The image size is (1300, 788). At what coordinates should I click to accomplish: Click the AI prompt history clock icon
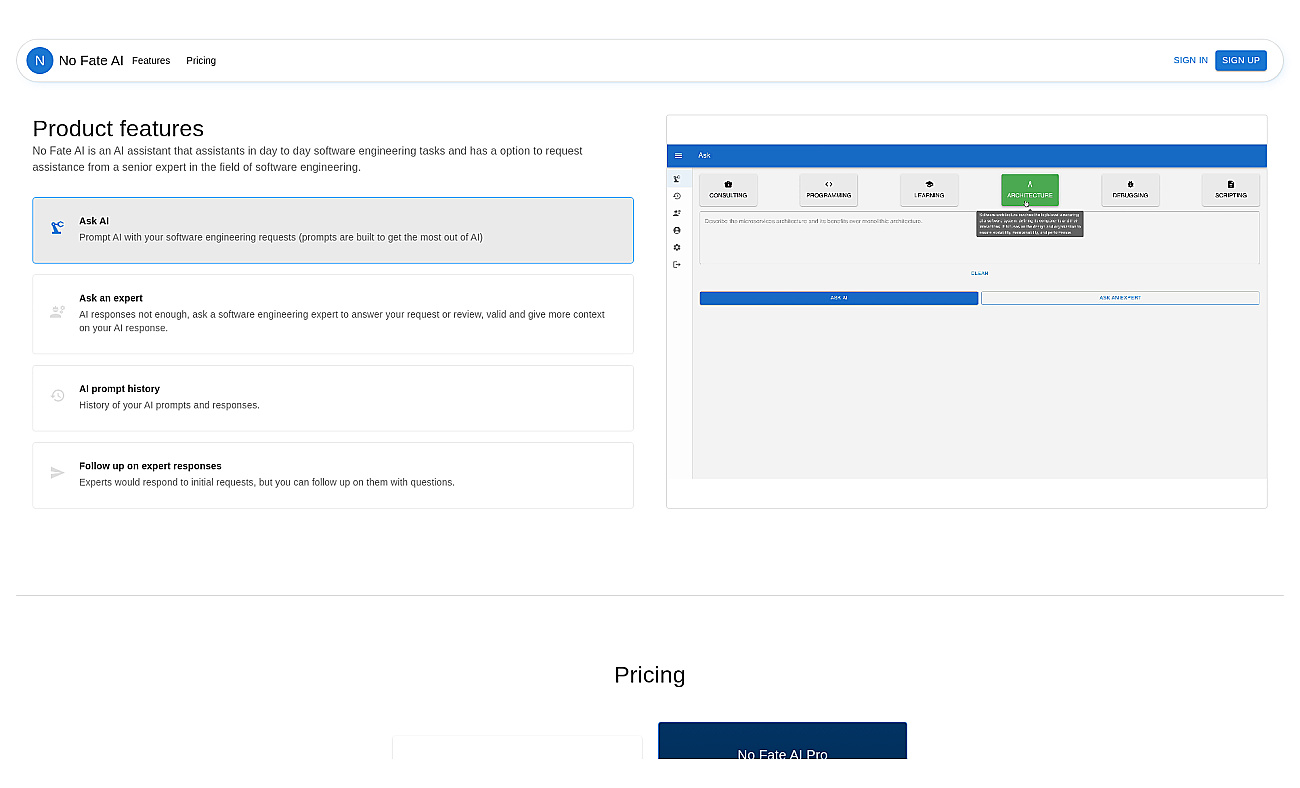coord(57,396)
